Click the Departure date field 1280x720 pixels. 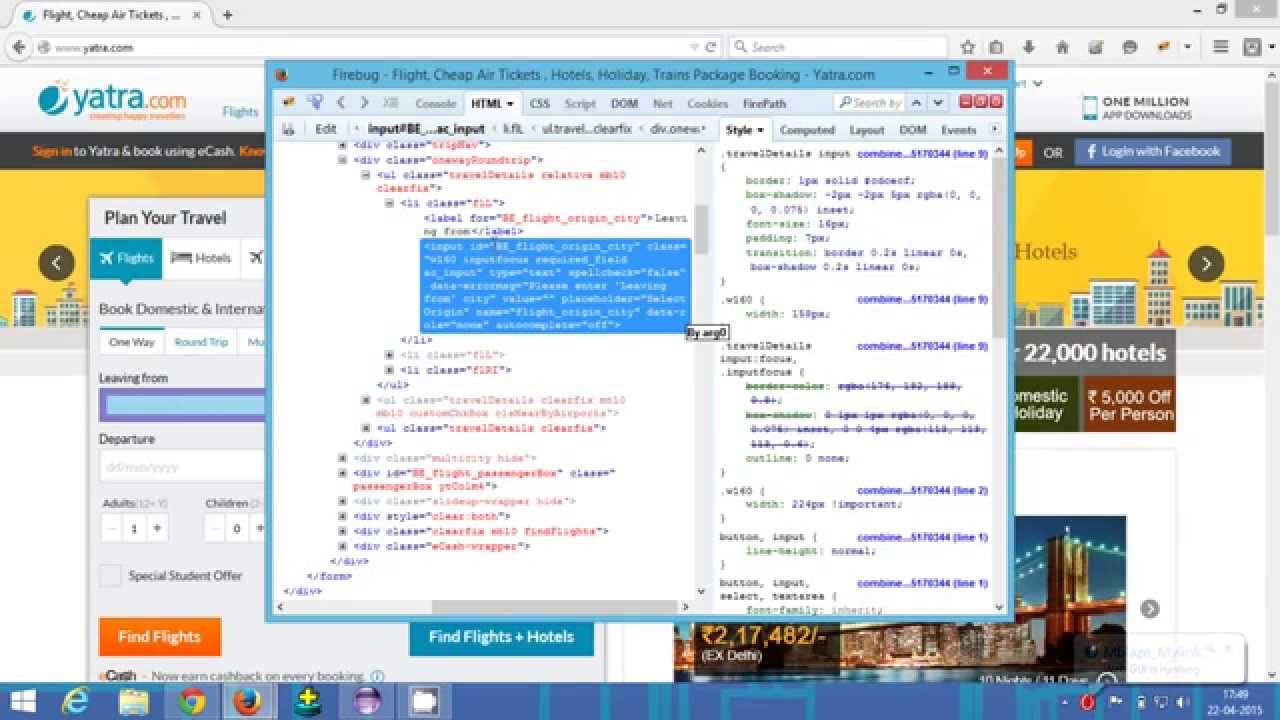point(184,466)
